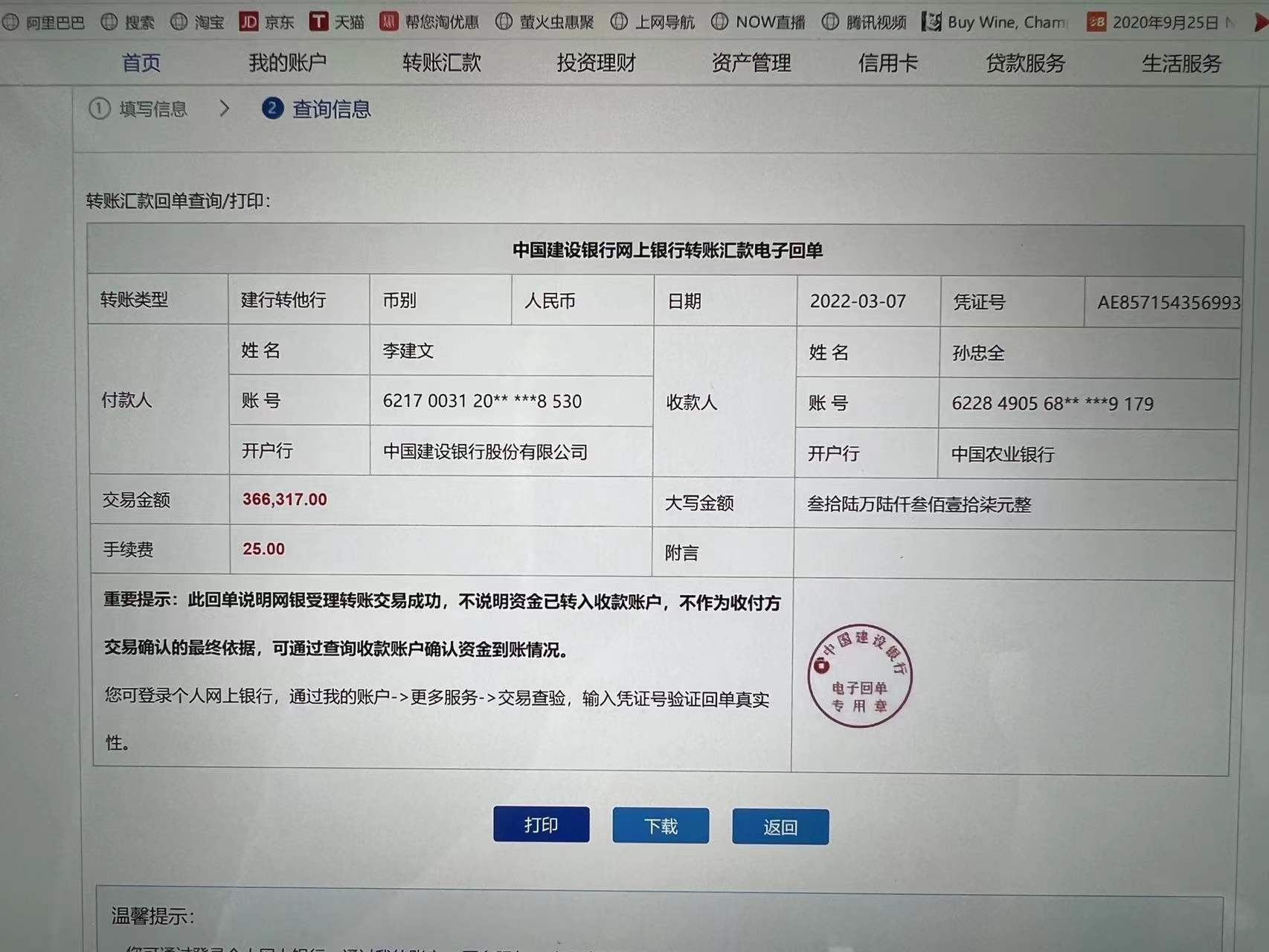1269x952 pixels.
Task: Click the fee value 25.00
Action: coord(263,549)
